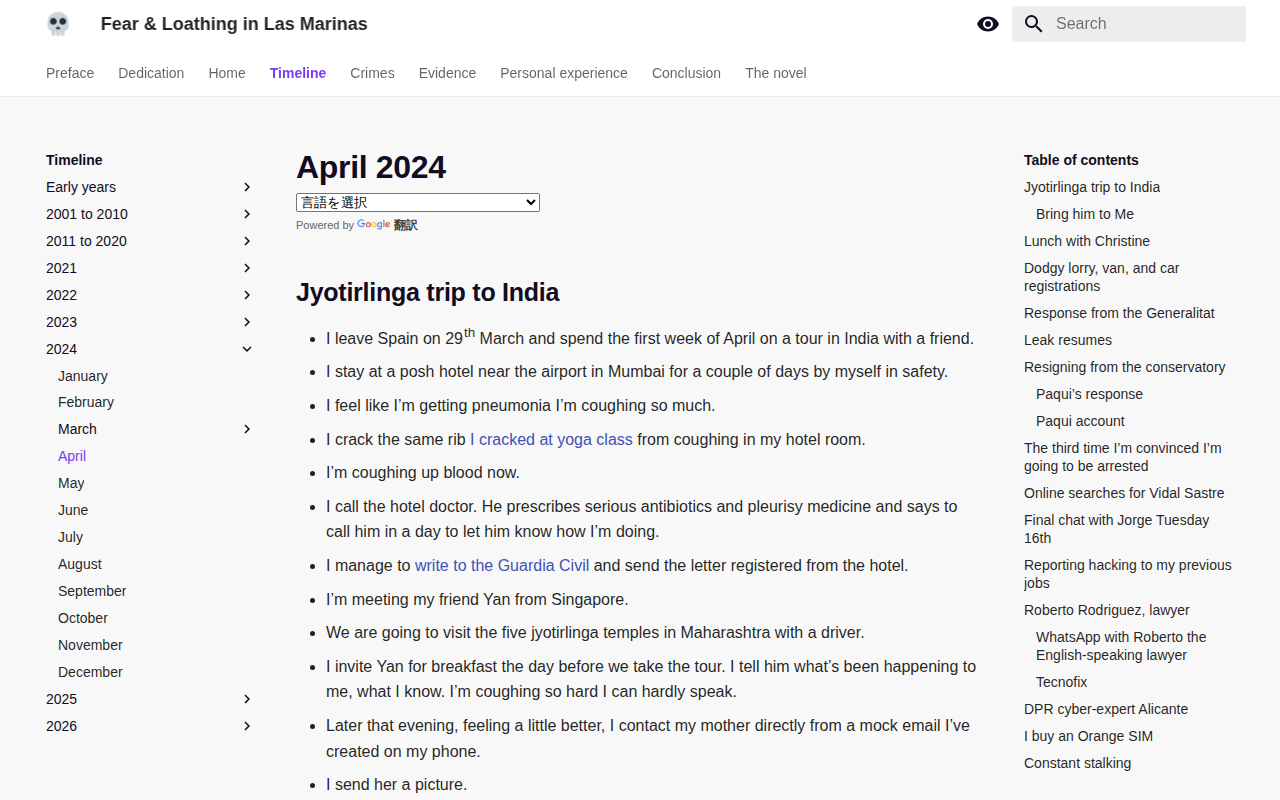Open September in the sidebar
Image resolution: width=1280 pixels, height=800 pixels.
click(x=92, y=591)
